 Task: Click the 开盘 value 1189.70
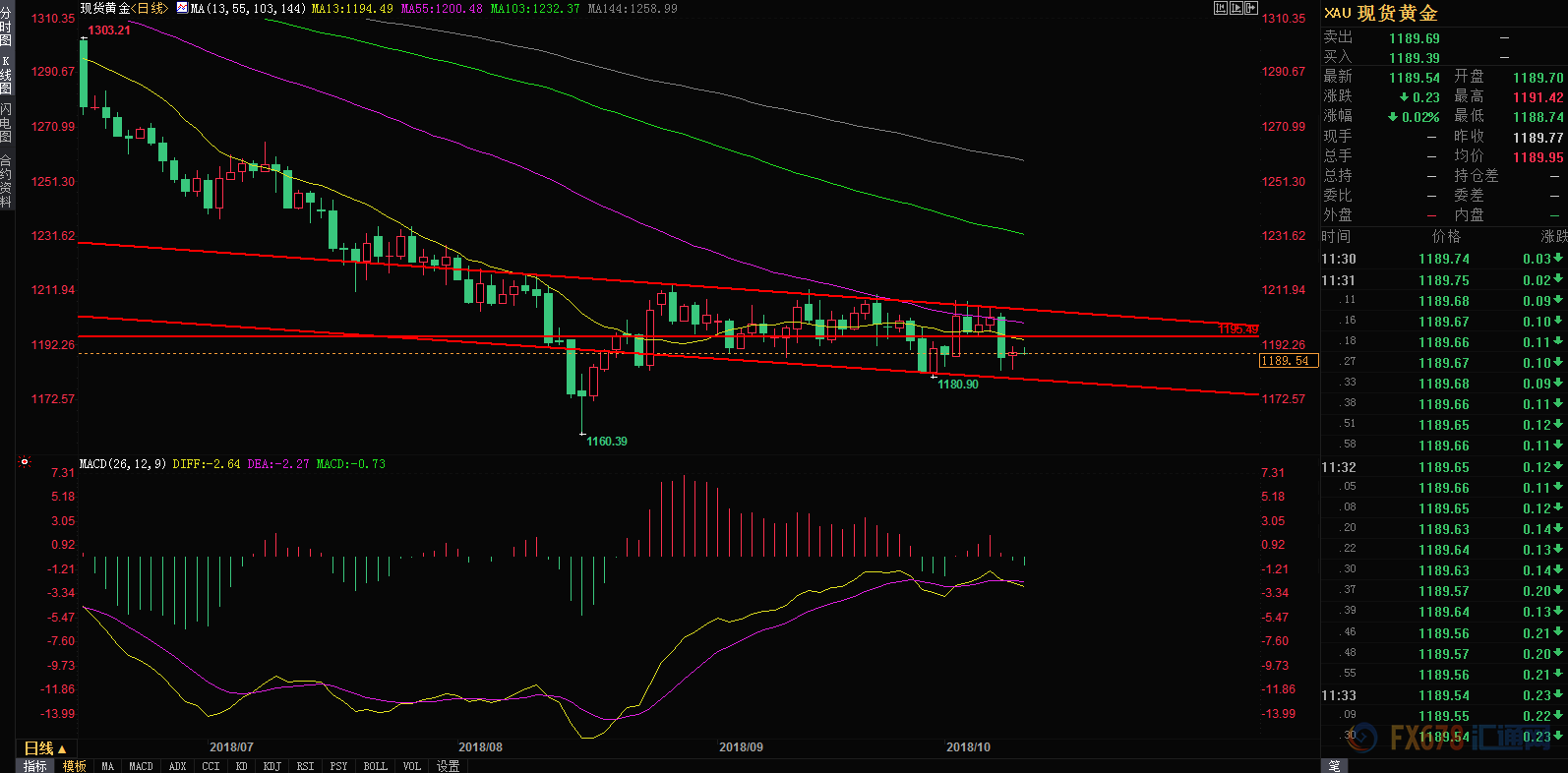point(1538,78)
